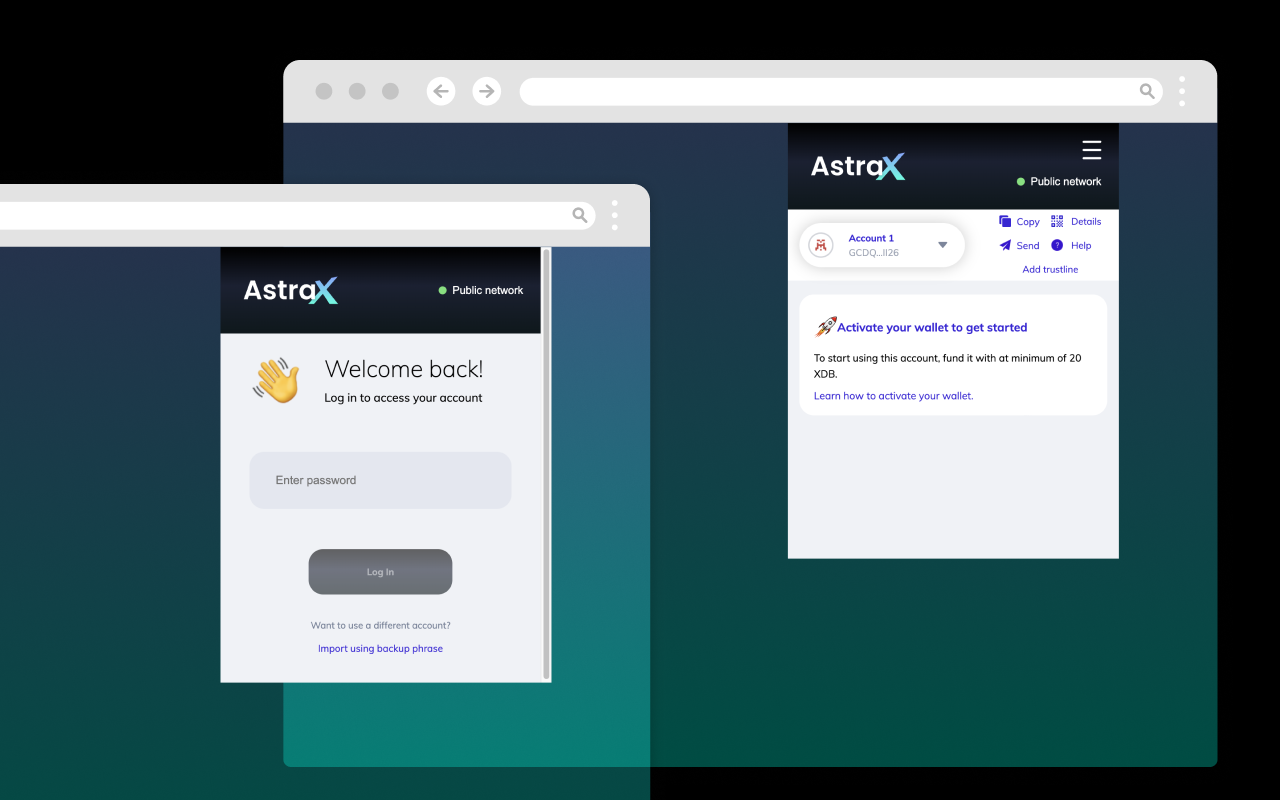Screen dimensions: 1280x800
Task: Click the Help label text
Action: point(1081,246)
